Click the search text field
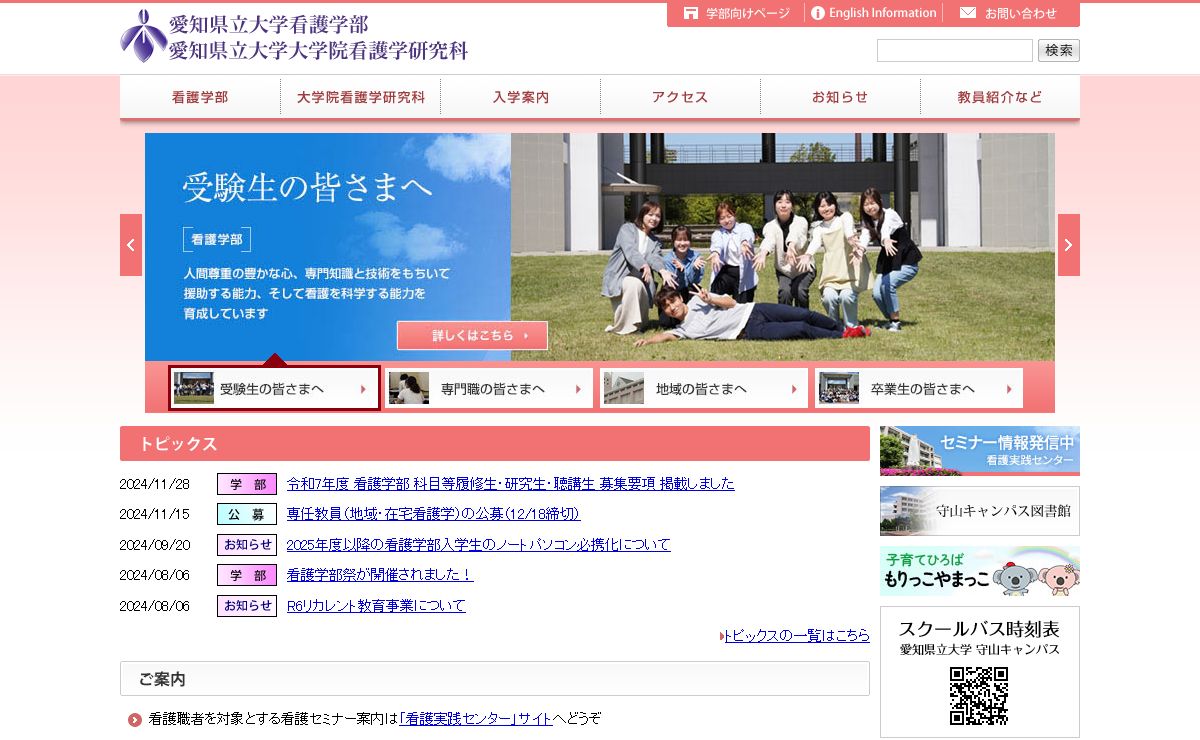 point(954,50)
